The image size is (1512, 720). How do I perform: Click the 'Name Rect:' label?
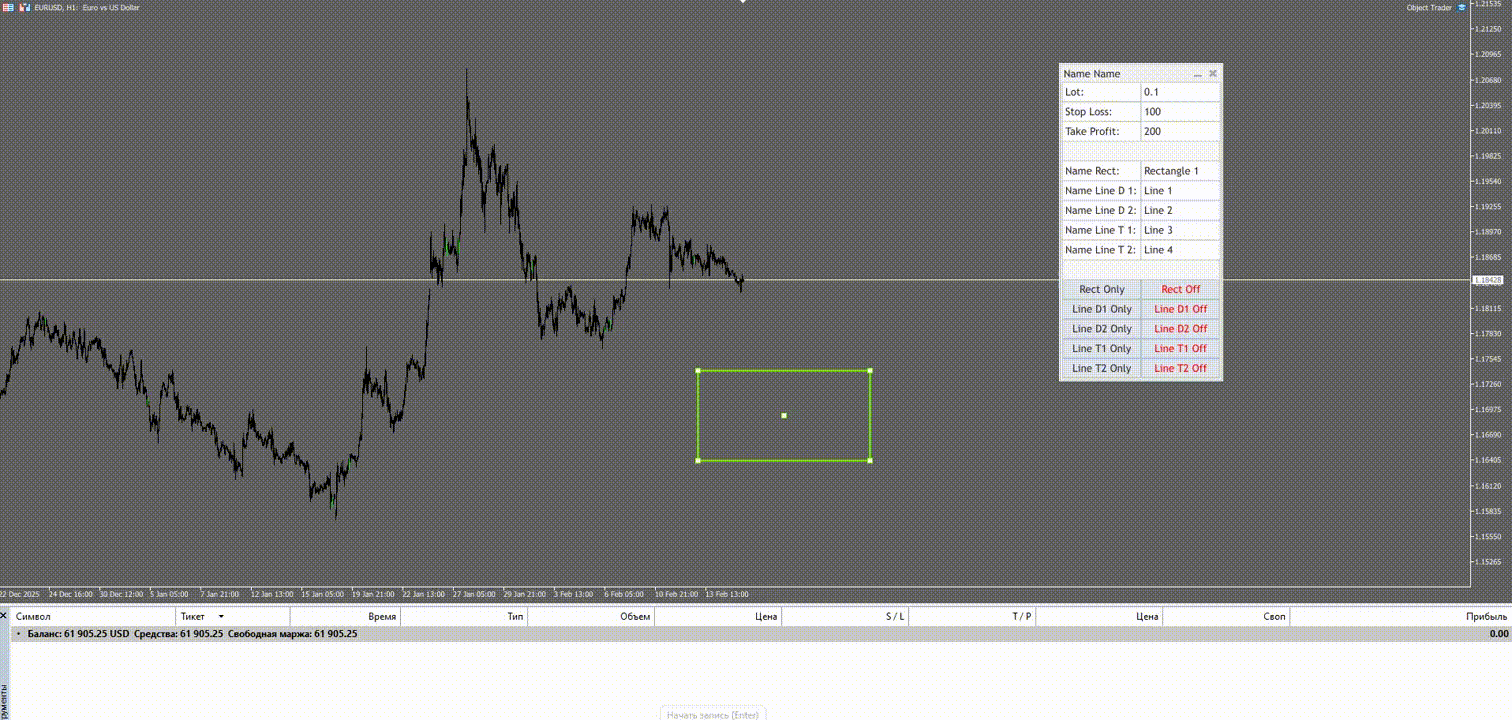tap(1092, 171)
